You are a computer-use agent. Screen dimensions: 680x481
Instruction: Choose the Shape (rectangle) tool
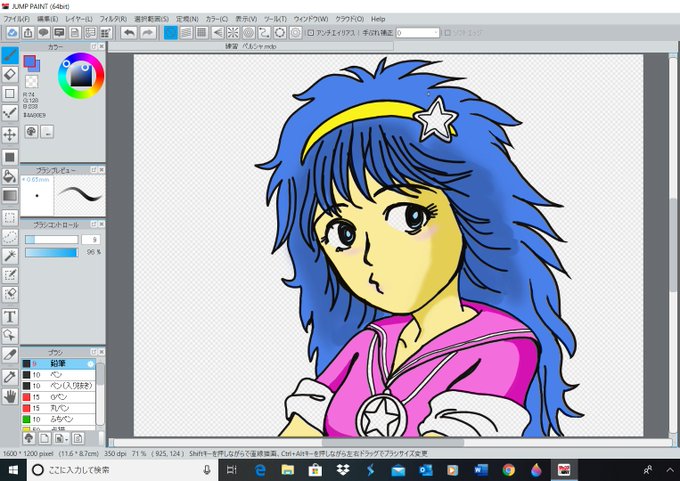pyautogui.click(x=10, y=93)
